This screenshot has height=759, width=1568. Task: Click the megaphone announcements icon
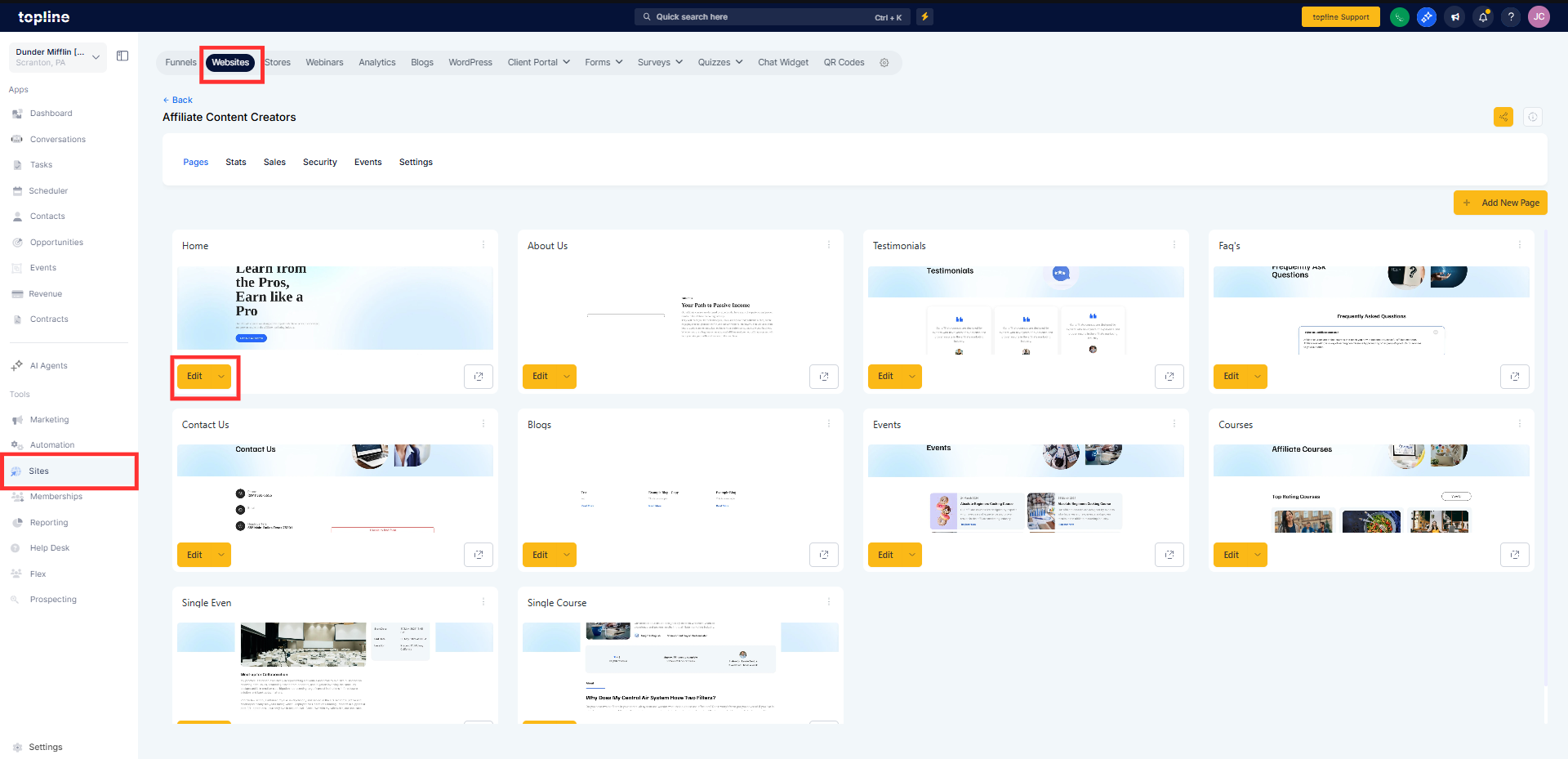1454,17
